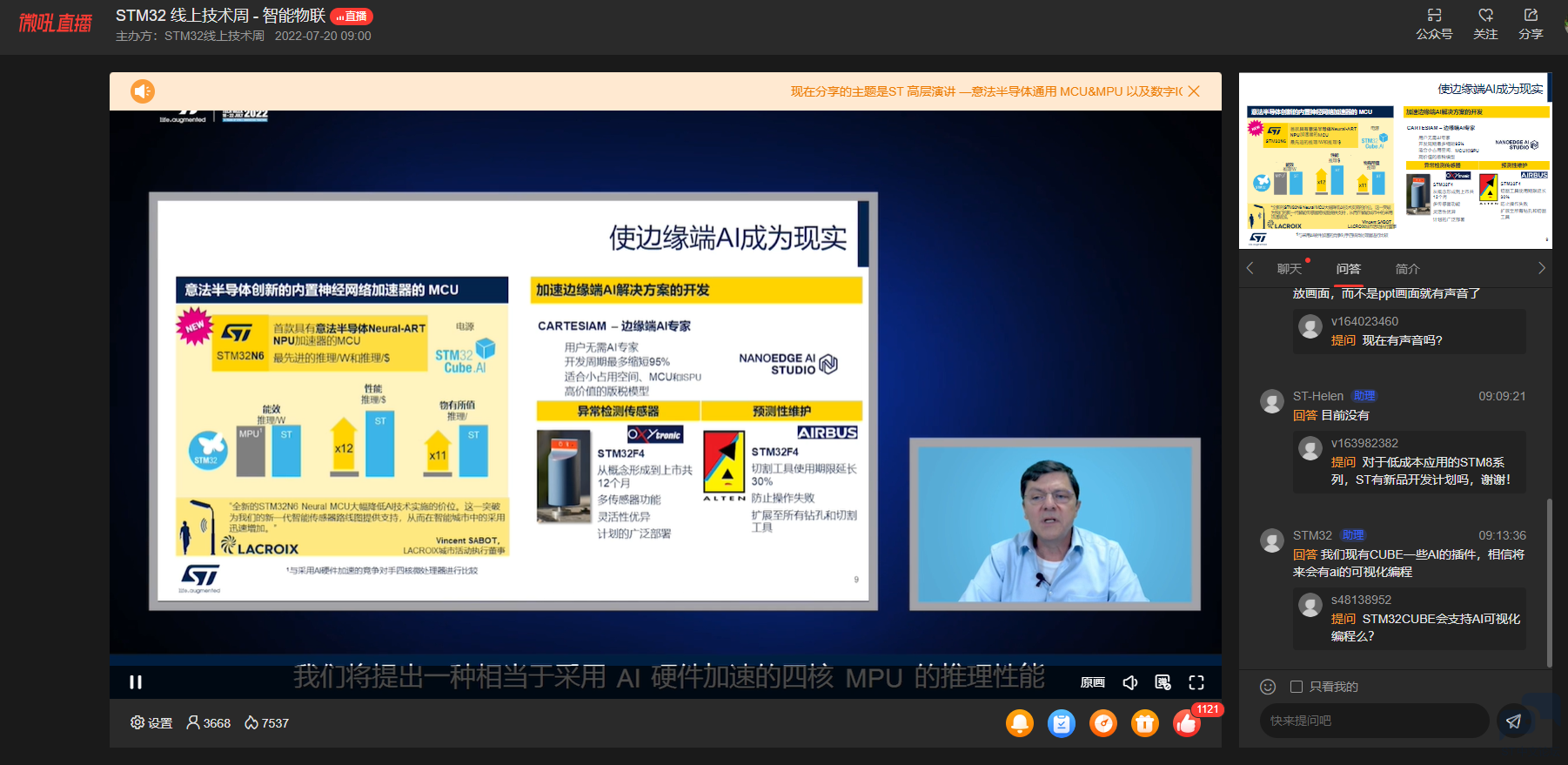Image resolution: width=1568 pixels, height=765 pixels.
Task: Focus the 快来提问吧 question input field
Action: [x=1374, y=721]
